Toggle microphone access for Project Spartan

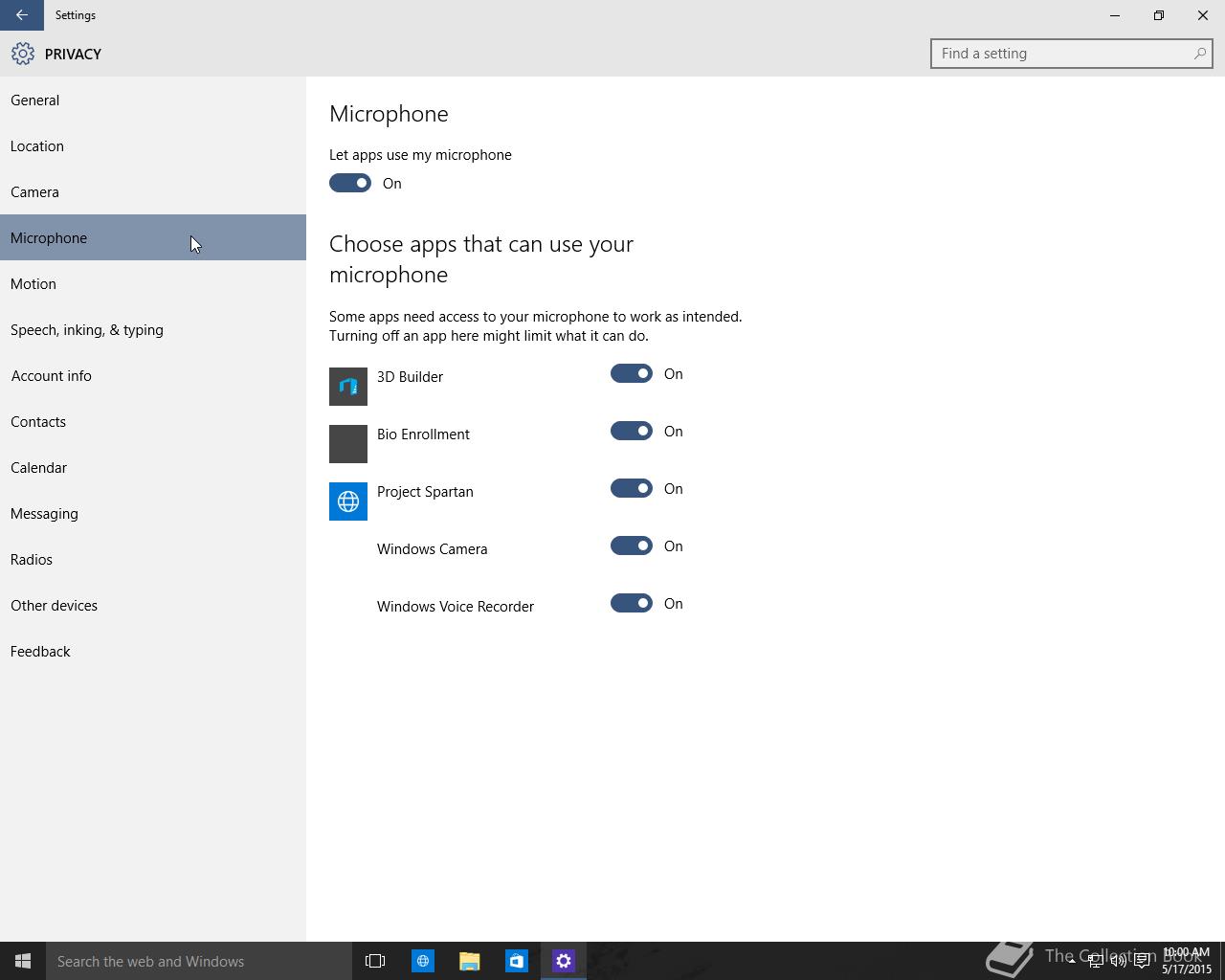pyautogui.click(x=632, y=488)
